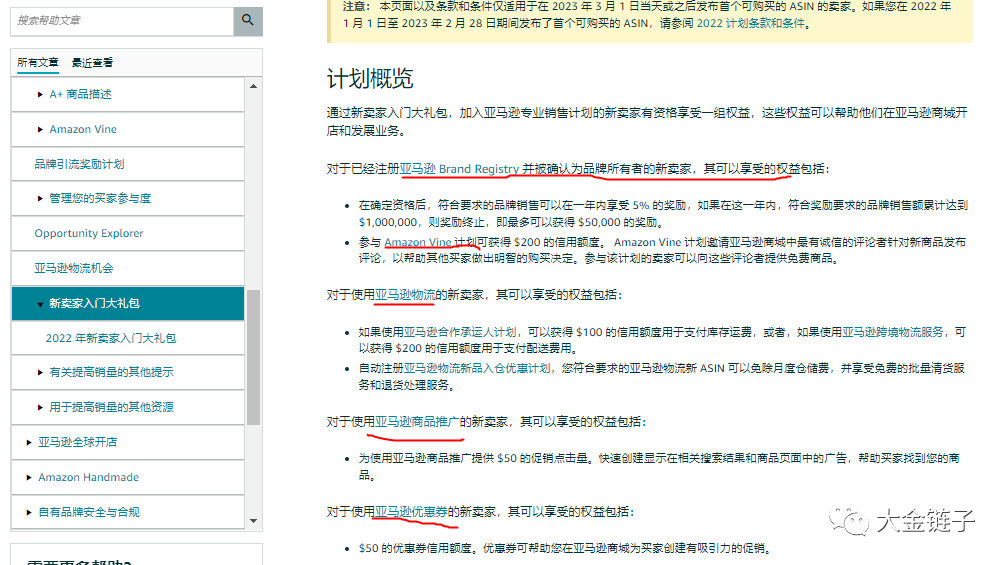Screen dimensions: 1008x565
Task: Open 有关提高销量的其他提示 sidebar item
Action: coord(111,372)
